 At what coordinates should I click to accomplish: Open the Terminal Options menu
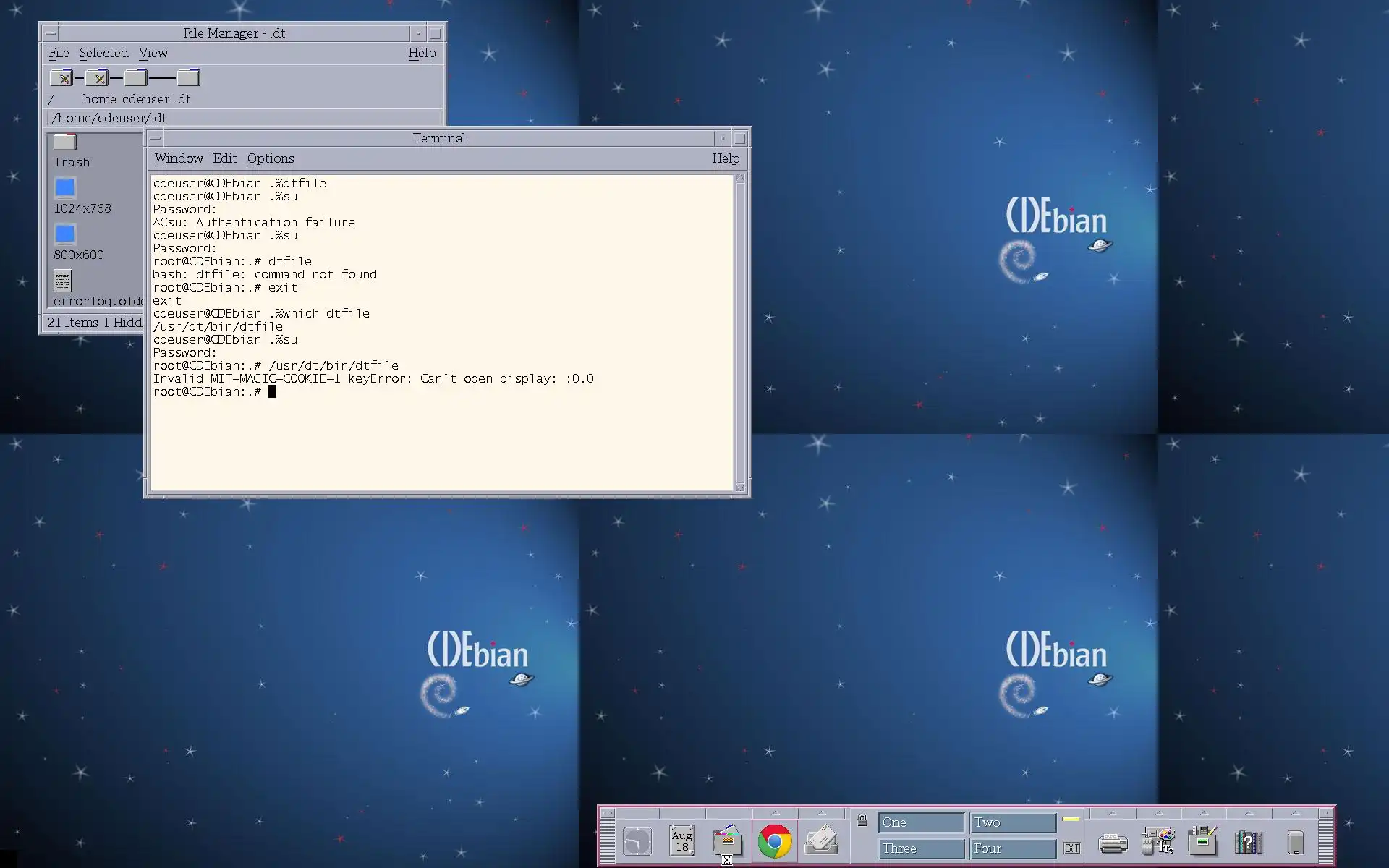(x=270, y=158)
